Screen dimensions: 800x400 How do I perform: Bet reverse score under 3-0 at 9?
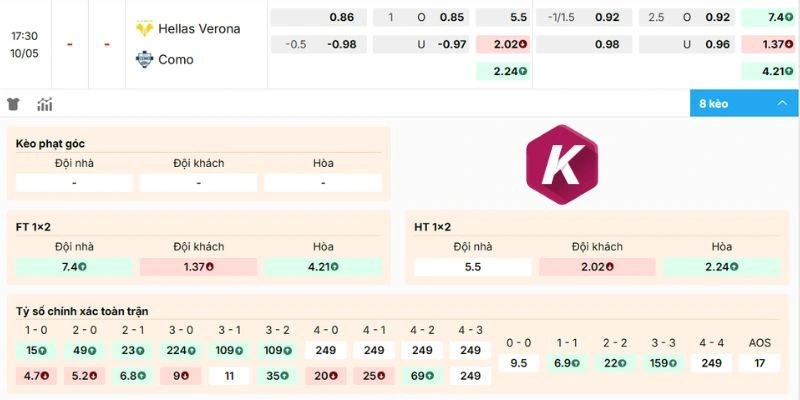(x=181, y=376)
